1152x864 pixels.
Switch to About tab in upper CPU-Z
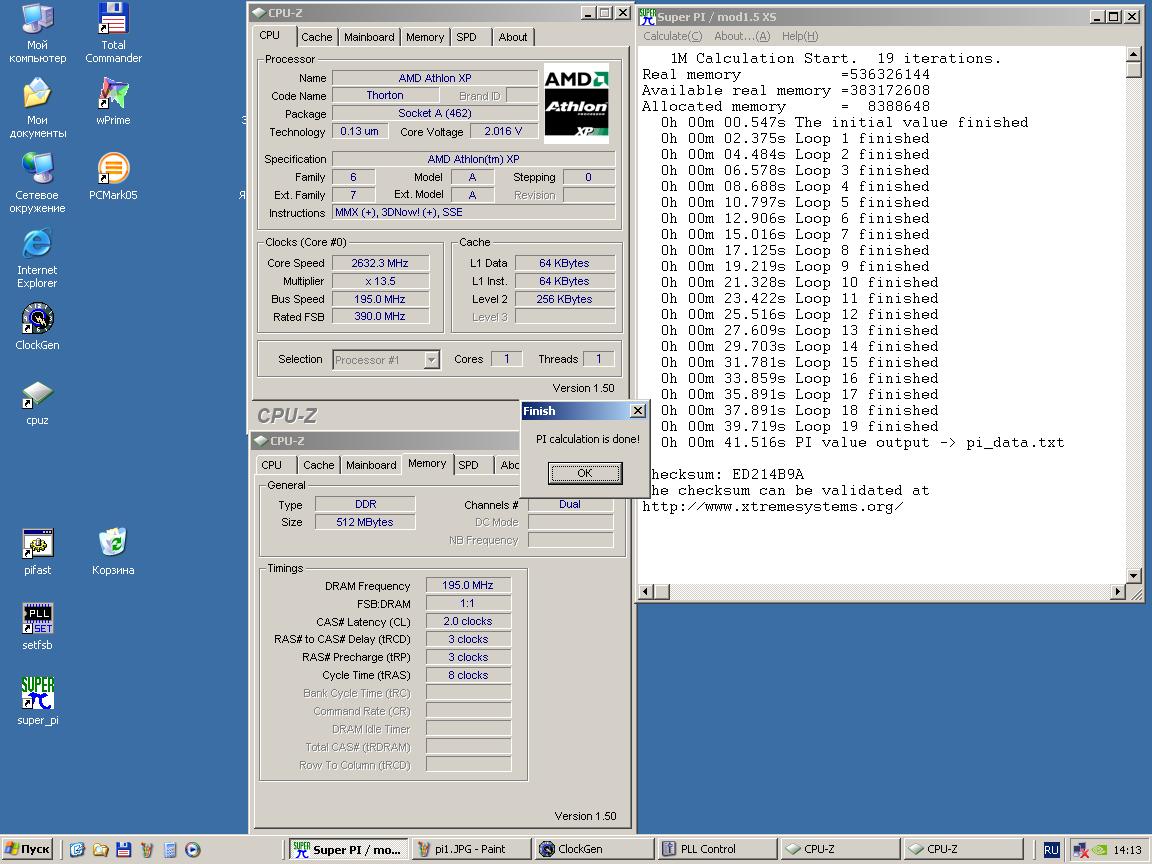tap(513, 37)
